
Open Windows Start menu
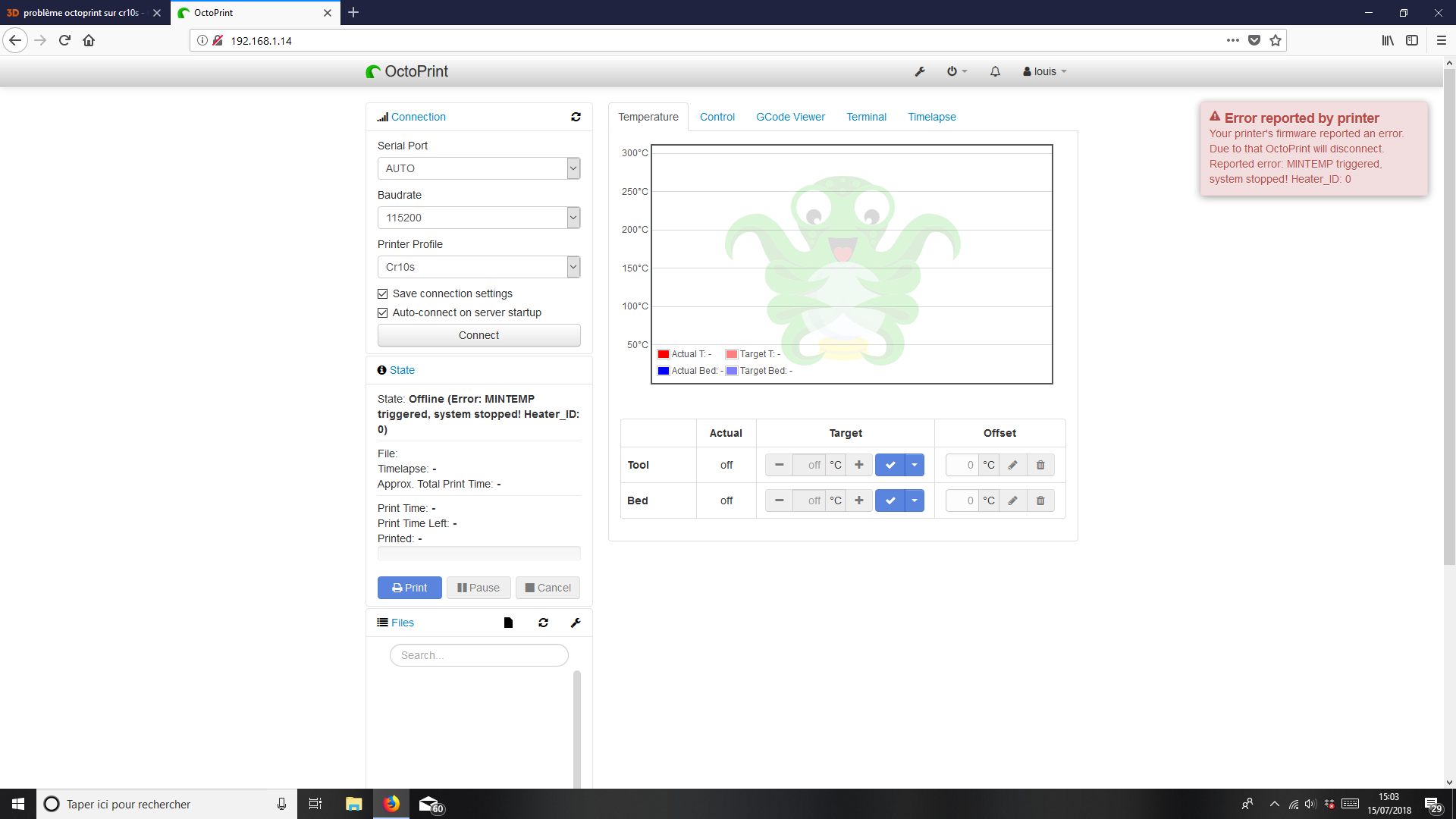[x=18, y=804]
